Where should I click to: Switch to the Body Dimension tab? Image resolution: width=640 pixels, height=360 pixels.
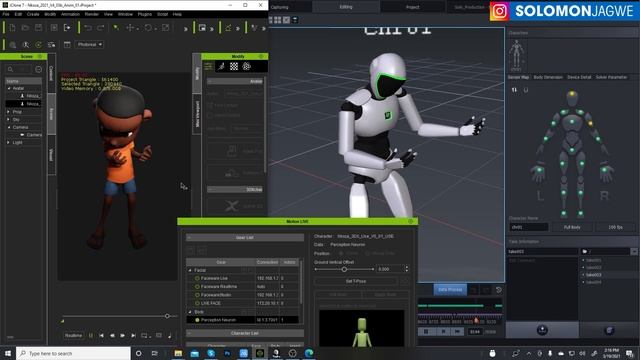548,77
